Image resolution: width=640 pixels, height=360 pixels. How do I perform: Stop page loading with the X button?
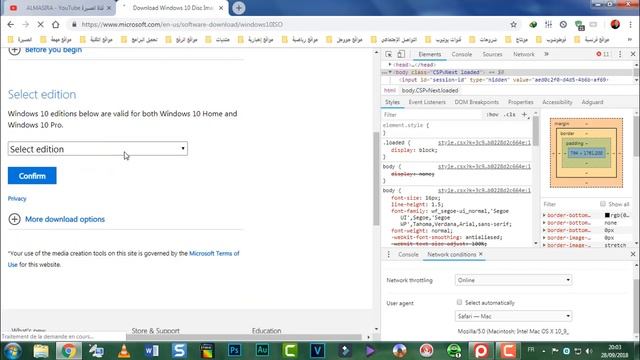pyautogui.click(x=40, y=24)
